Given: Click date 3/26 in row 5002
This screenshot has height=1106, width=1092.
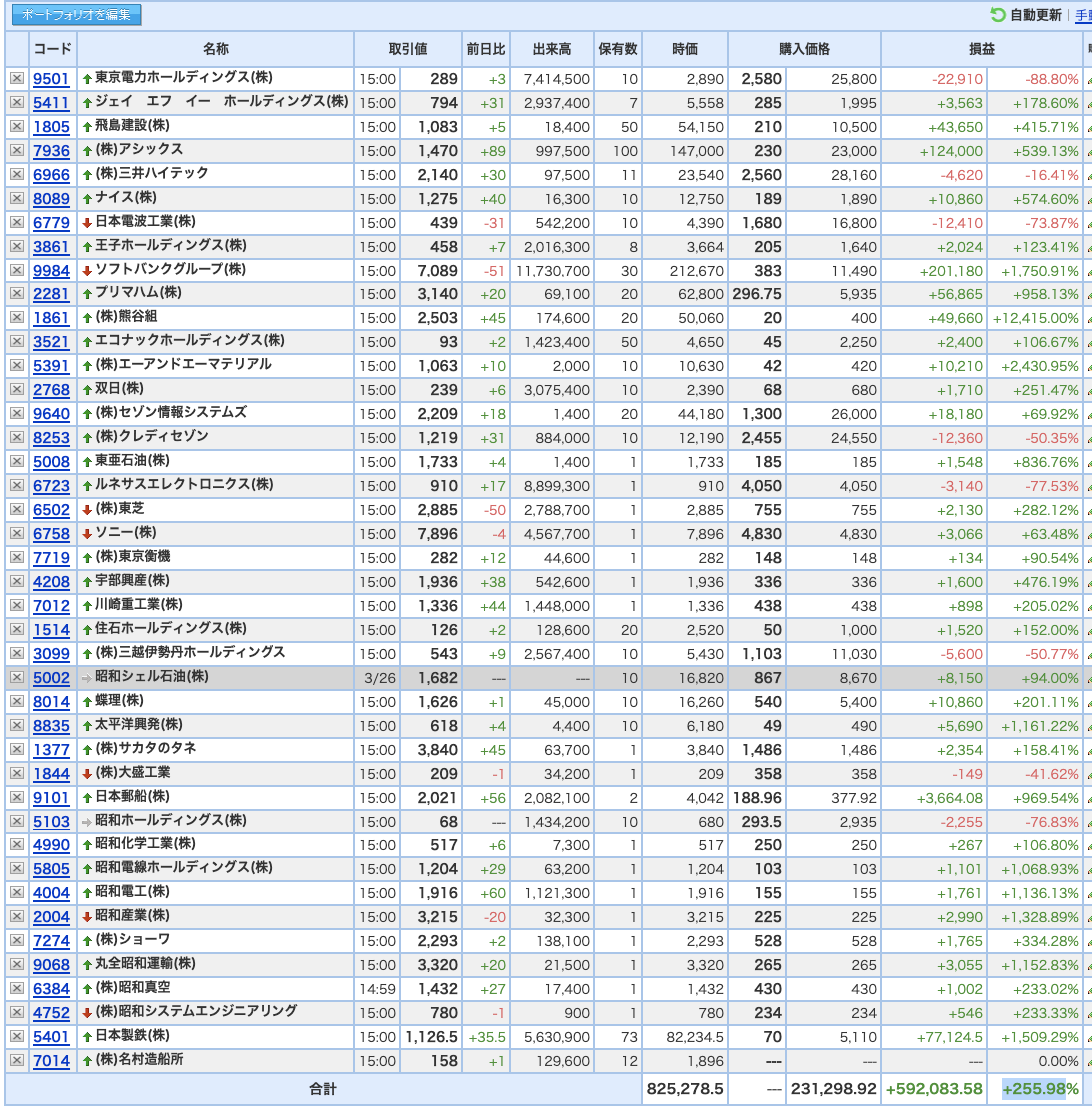Looking at the screenshot, I should [x=379, y=678].
